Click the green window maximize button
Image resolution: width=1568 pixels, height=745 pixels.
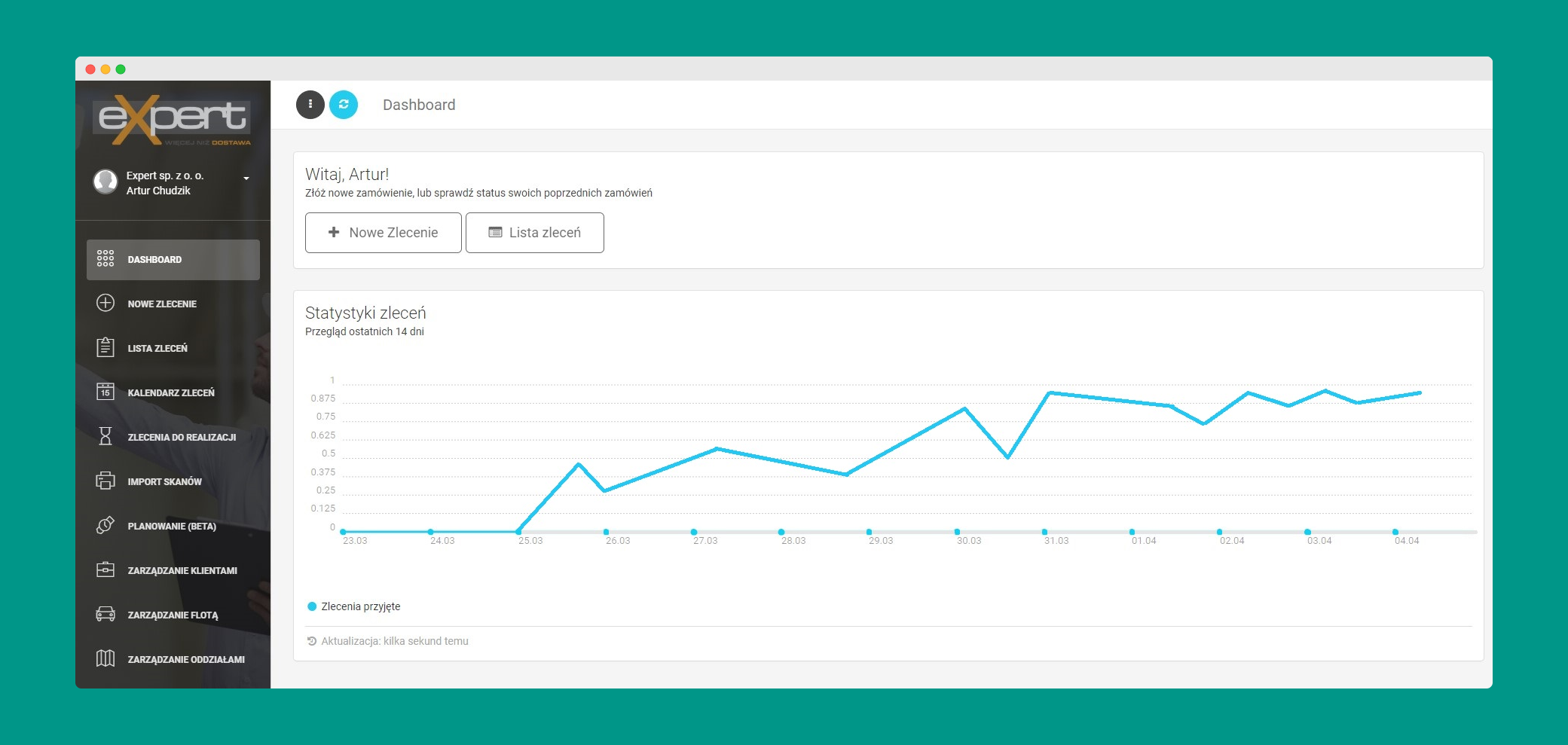tap(121, 69)
